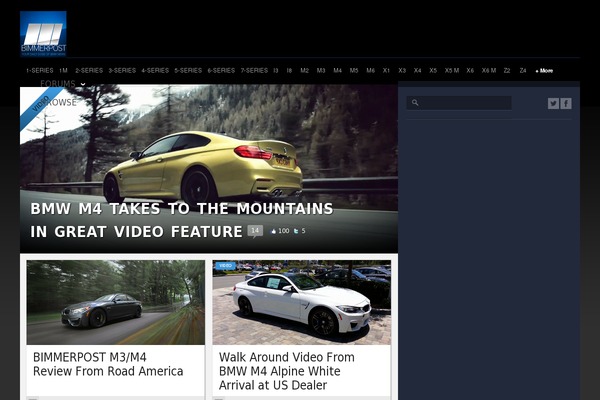
Task: Select the M5 menu item
Action: [354, 70]
